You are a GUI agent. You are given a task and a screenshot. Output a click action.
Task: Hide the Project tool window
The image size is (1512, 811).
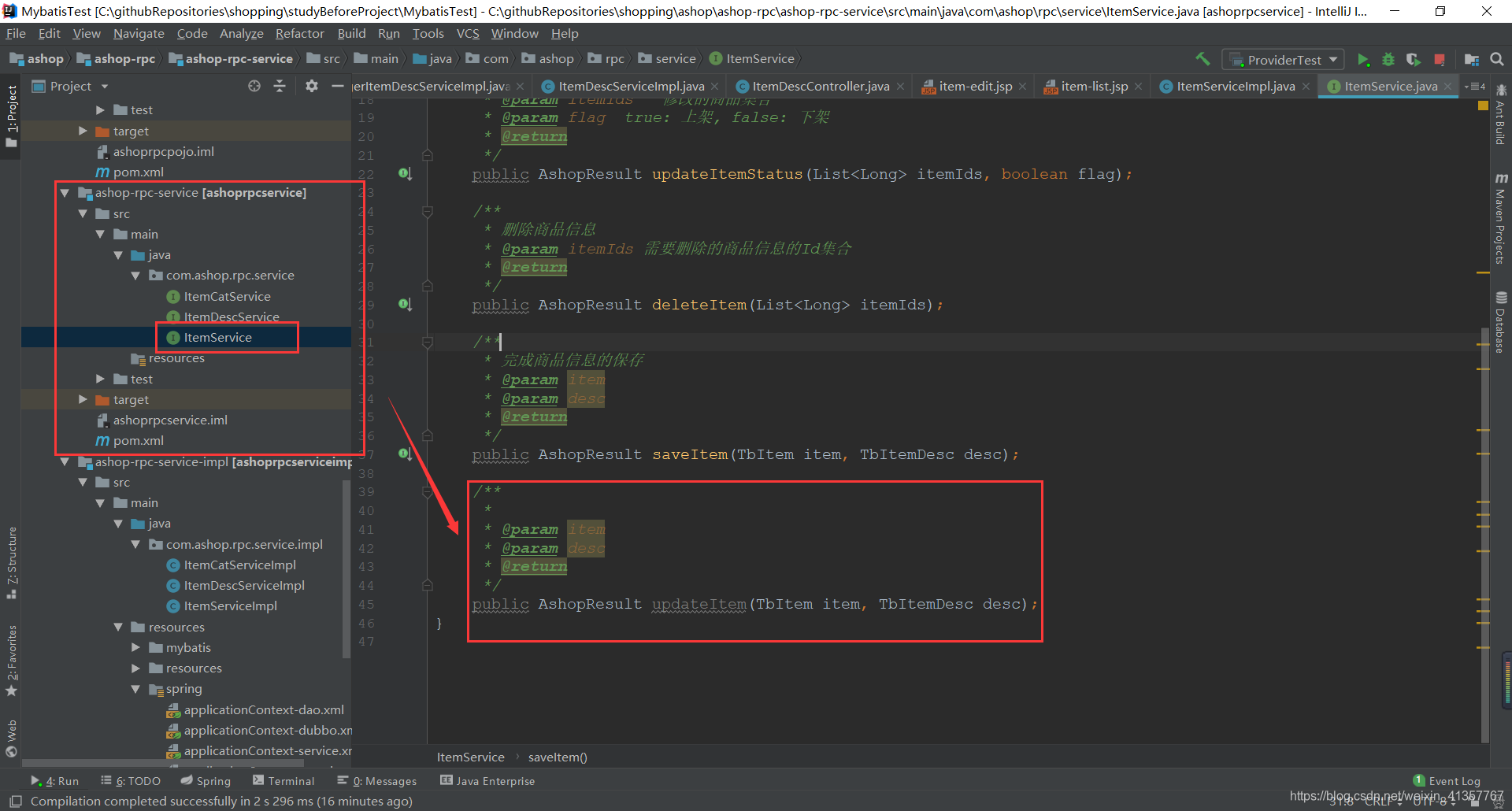[338, 86]
